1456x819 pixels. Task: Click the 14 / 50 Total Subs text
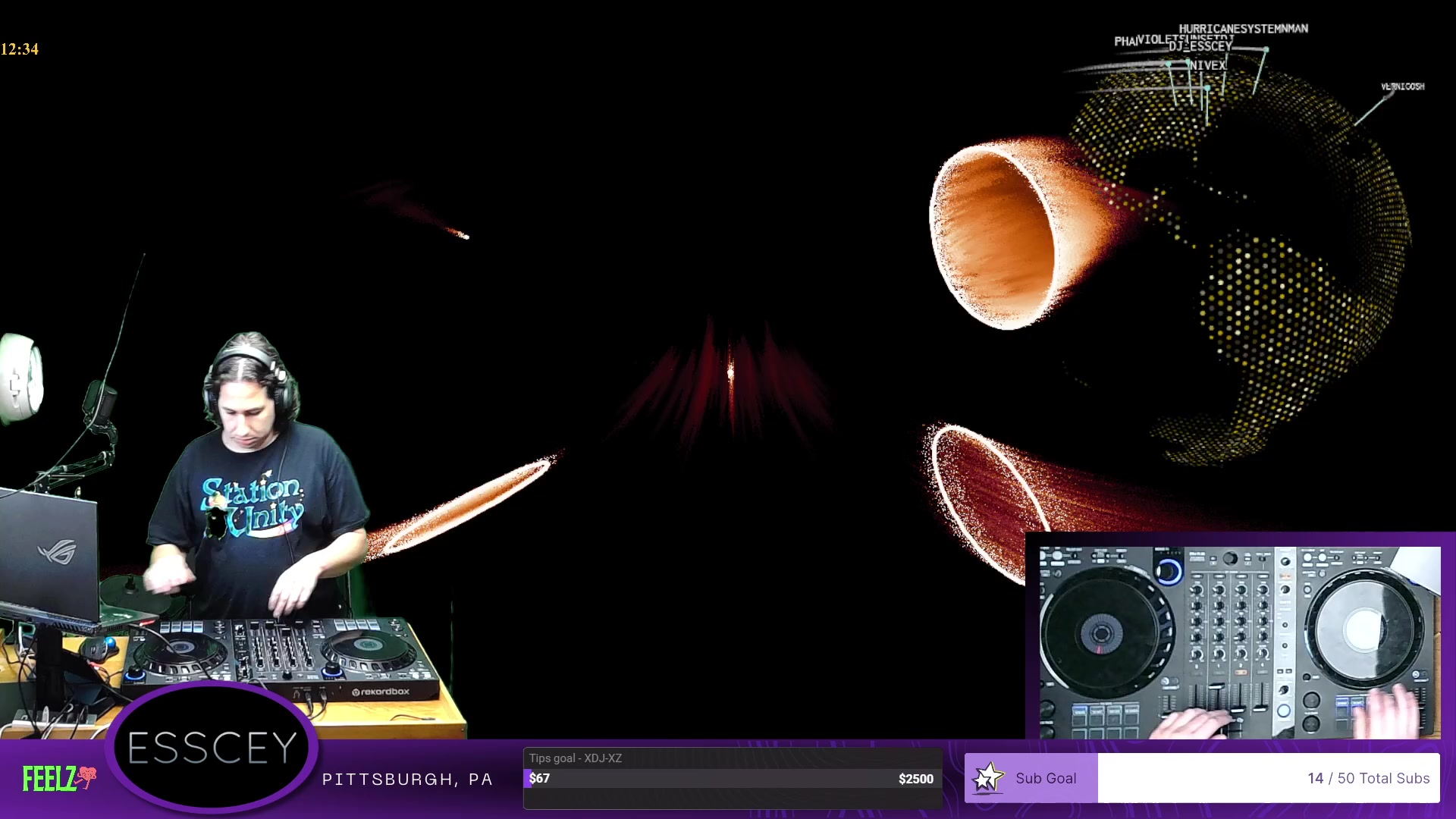[x=1368, y=778]
